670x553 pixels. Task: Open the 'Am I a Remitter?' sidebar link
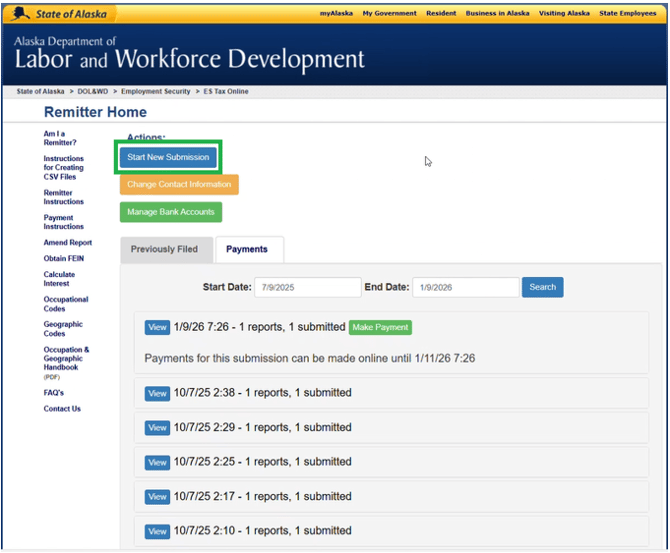coord(60,138)
